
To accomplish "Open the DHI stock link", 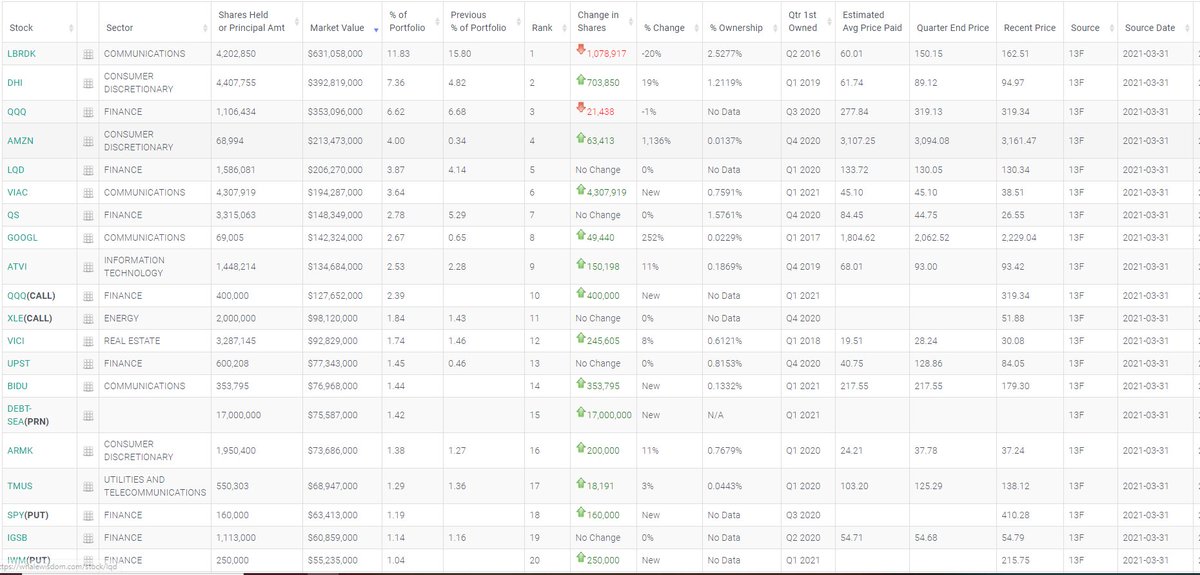I will pyautogui.click(x=14, y=83).
